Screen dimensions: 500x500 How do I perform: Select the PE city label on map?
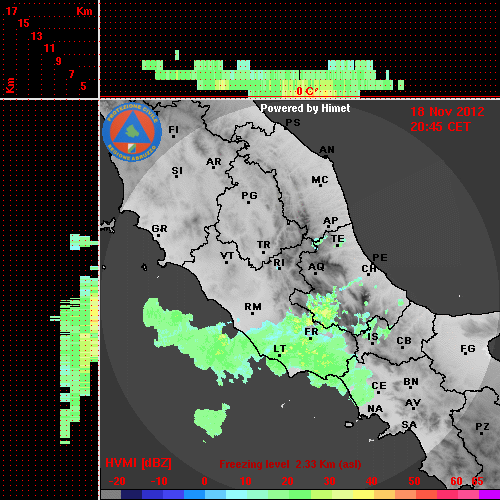(380, 257)
